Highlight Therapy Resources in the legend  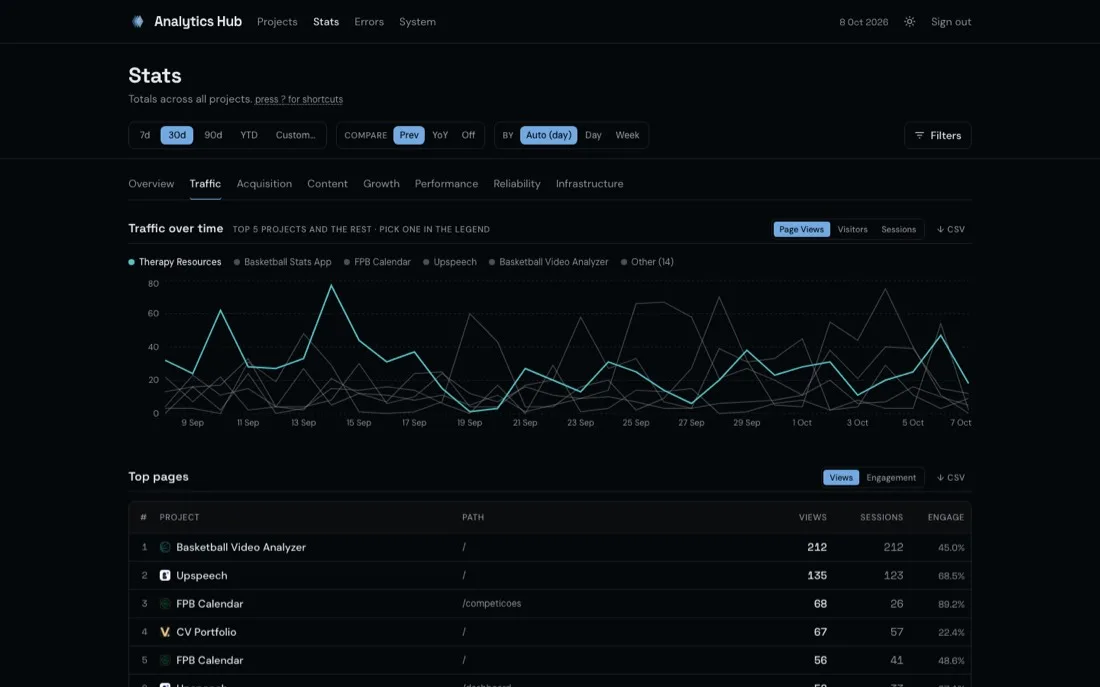[175, 262]
